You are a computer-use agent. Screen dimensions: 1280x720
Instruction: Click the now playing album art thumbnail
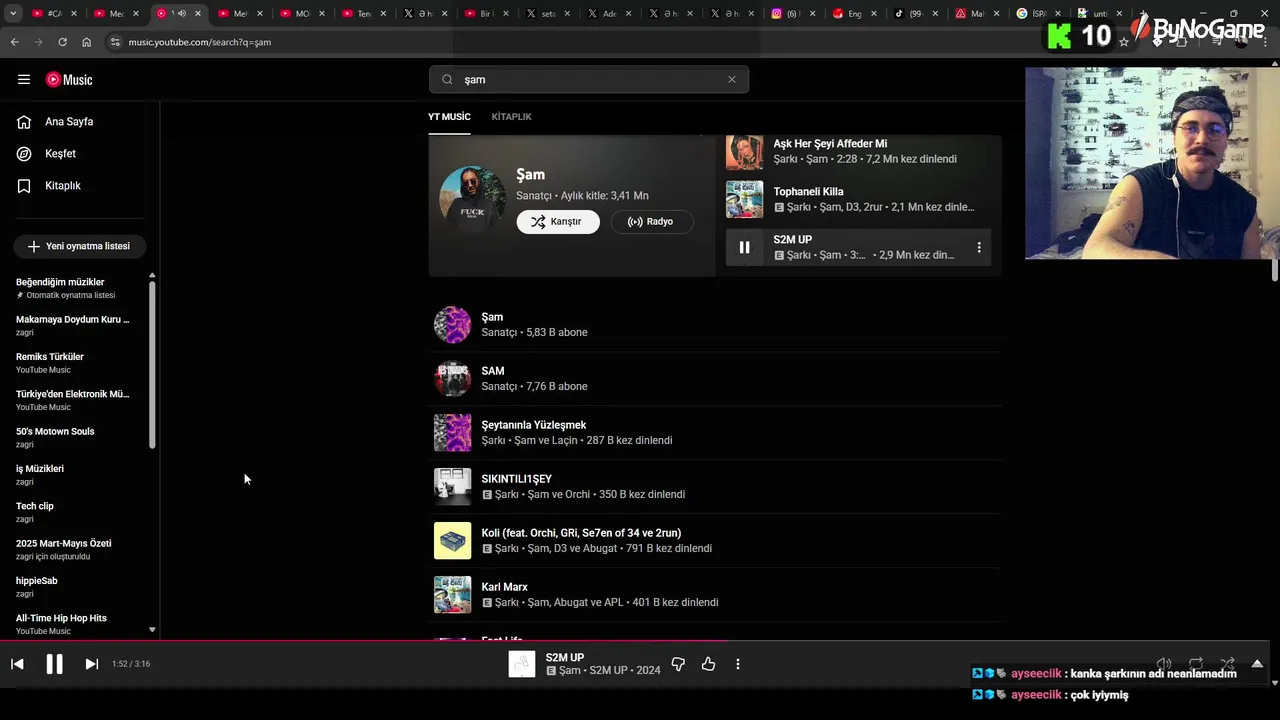click(x=522, y=664)
